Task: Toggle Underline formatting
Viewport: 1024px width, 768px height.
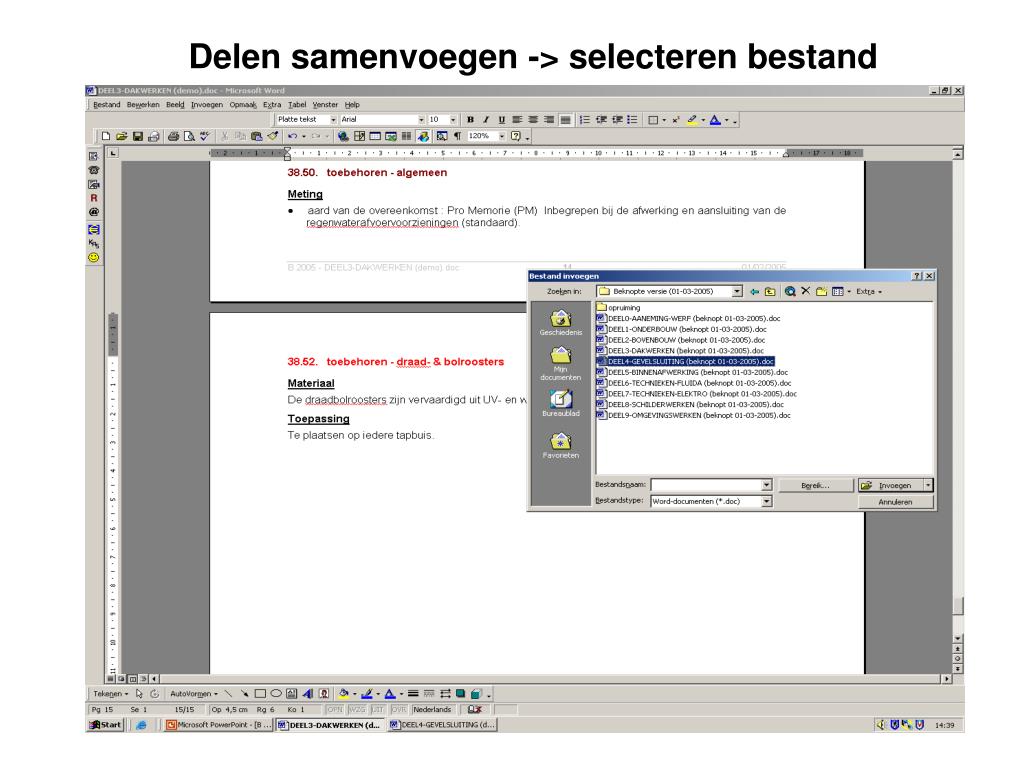Action: coord(502,120)
